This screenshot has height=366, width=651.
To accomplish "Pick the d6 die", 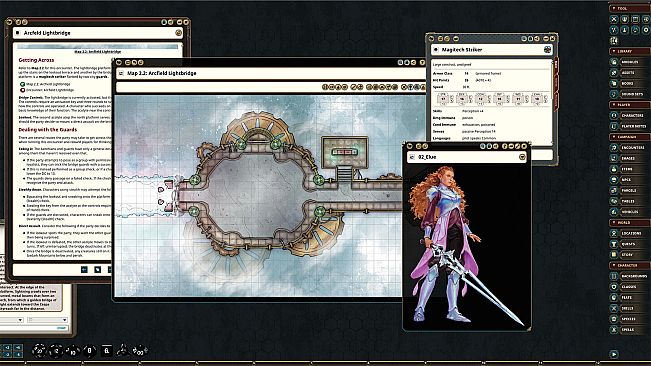I will click(x=107, y=351).
